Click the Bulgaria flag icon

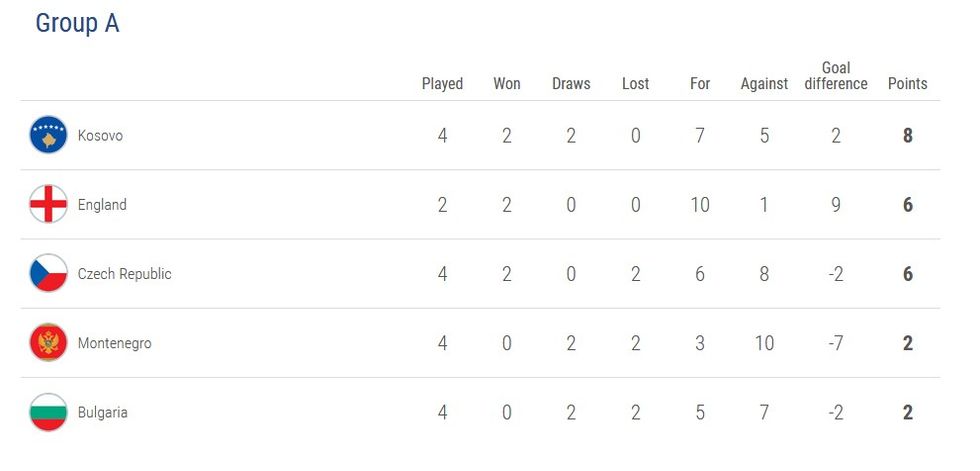[48, 412]
